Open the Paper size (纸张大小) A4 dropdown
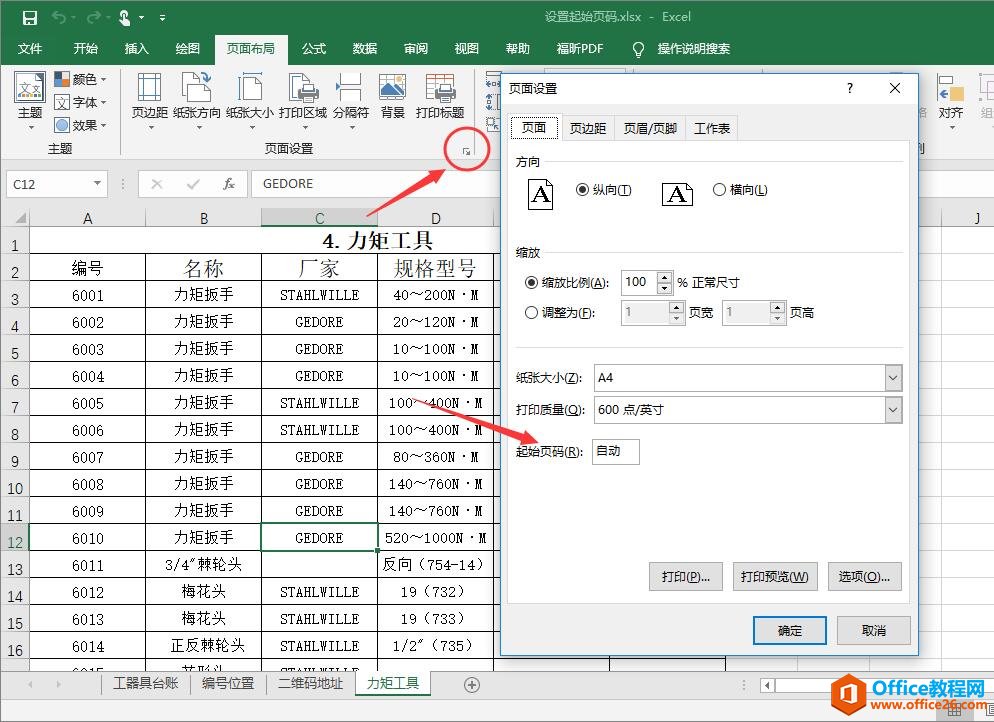The height and width of the screenshot is (722, 994). [893, 378]
